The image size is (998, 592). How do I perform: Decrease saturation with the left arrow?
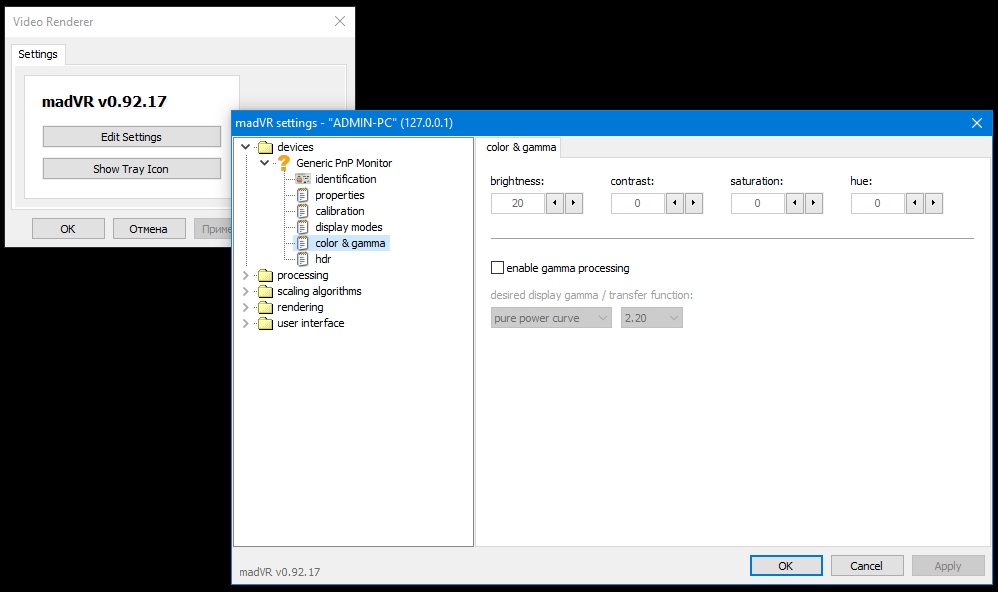point(794,203)
